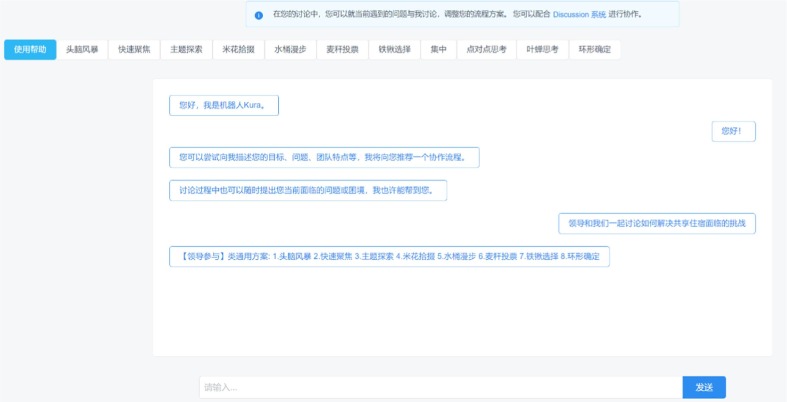Focus the 请输入 message input field
Viewport: 787px width, 402px height.
[x=440, y=387]
